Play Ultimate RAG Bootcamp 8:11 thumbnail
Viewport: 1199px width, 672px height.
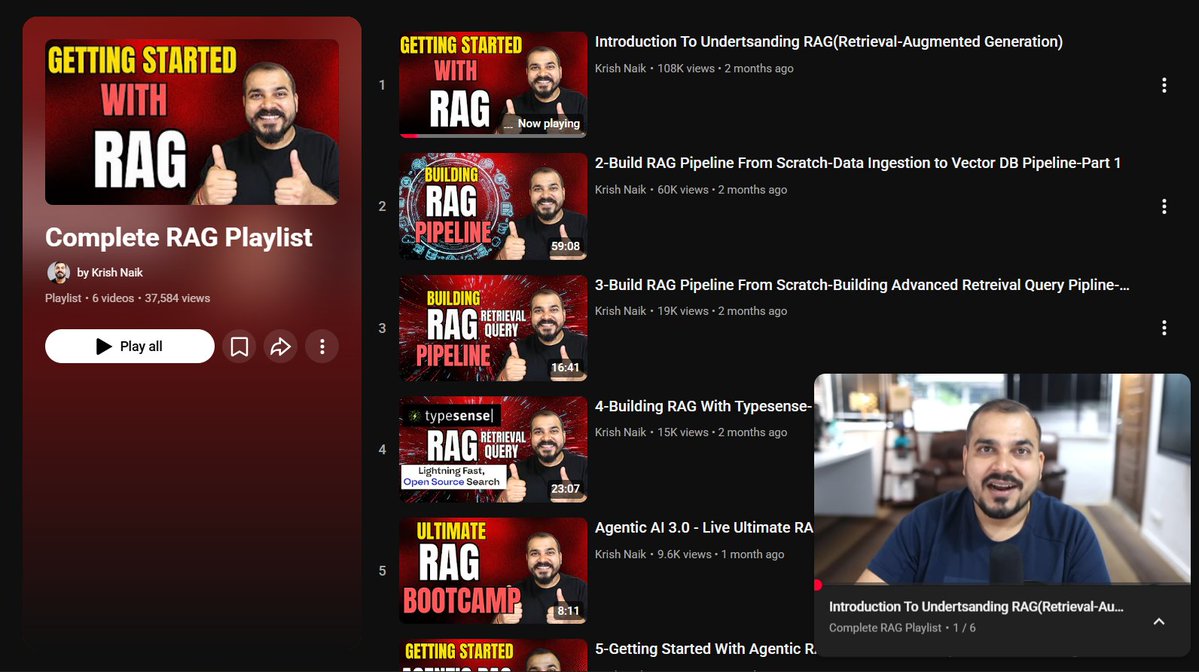(x=493, y=571)
